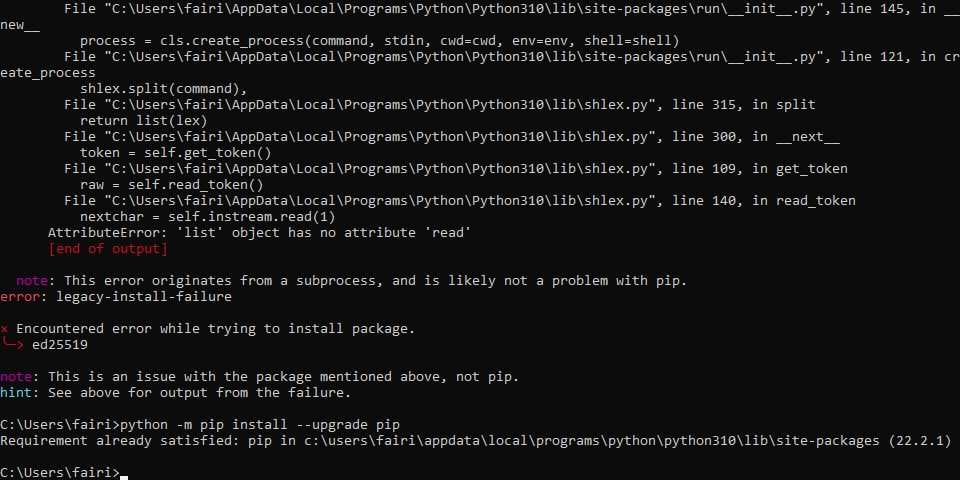Click the 'legacy-install-failure' text
Screen dimensions: 960x480
[144, 297]
